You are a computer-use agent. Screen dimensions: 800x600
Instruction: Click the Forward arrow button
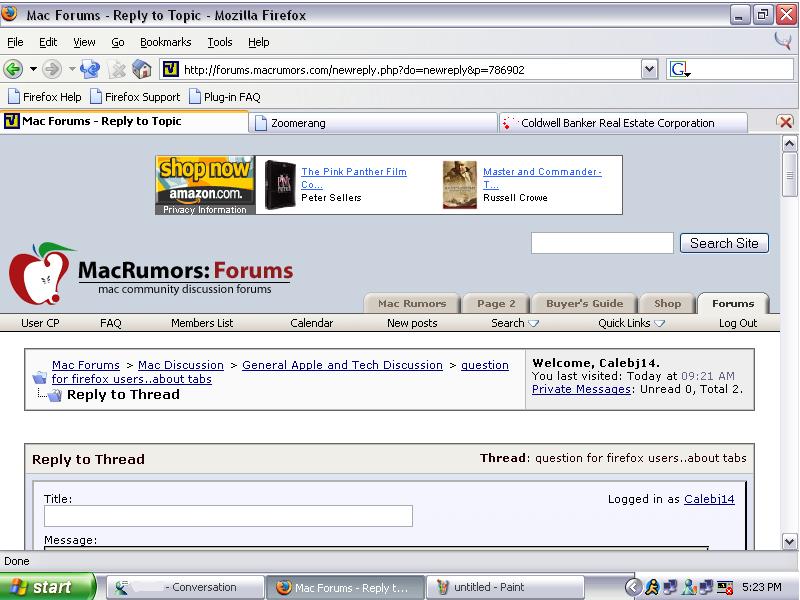click(52, 69)
